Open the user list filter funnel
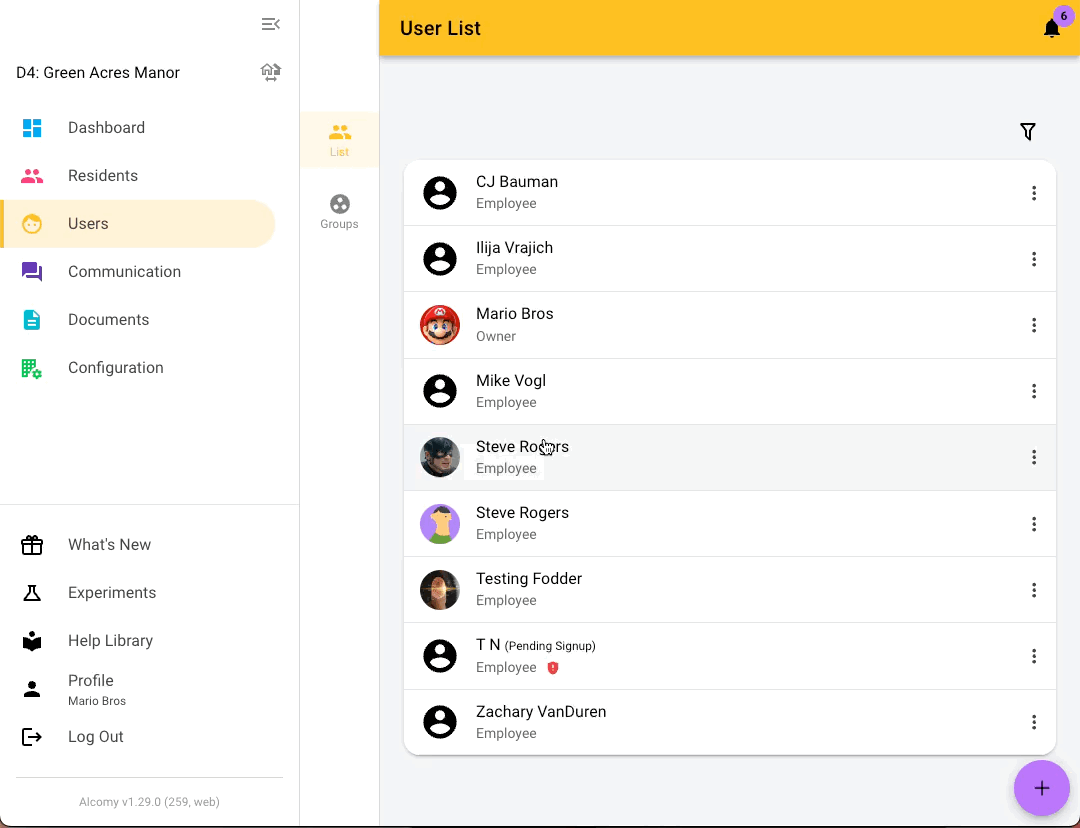 [x=1028, y=131]
